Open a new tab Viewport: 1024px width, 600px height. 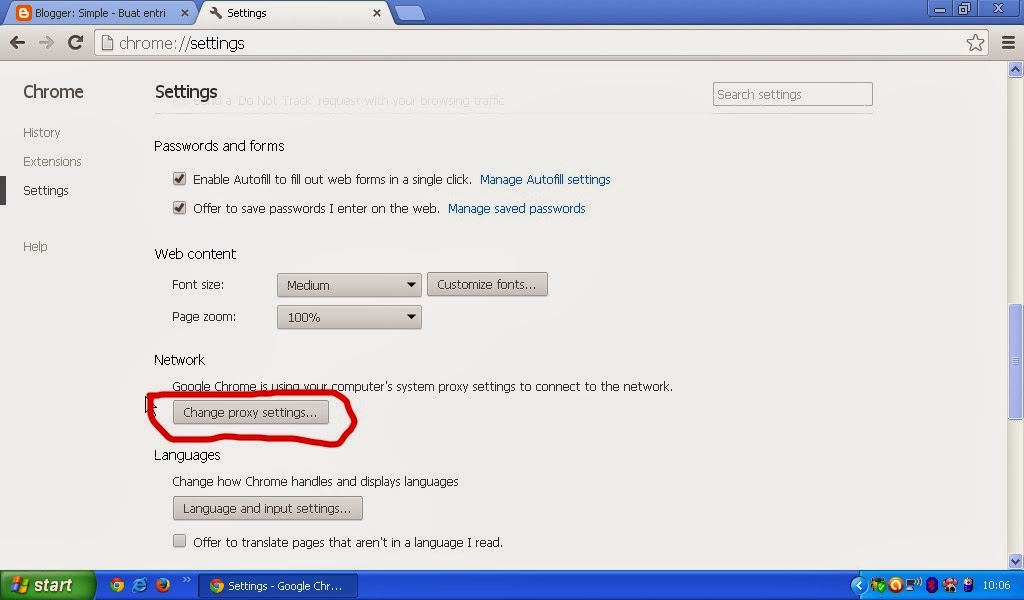pyautogui.click(x=409, y=13)
